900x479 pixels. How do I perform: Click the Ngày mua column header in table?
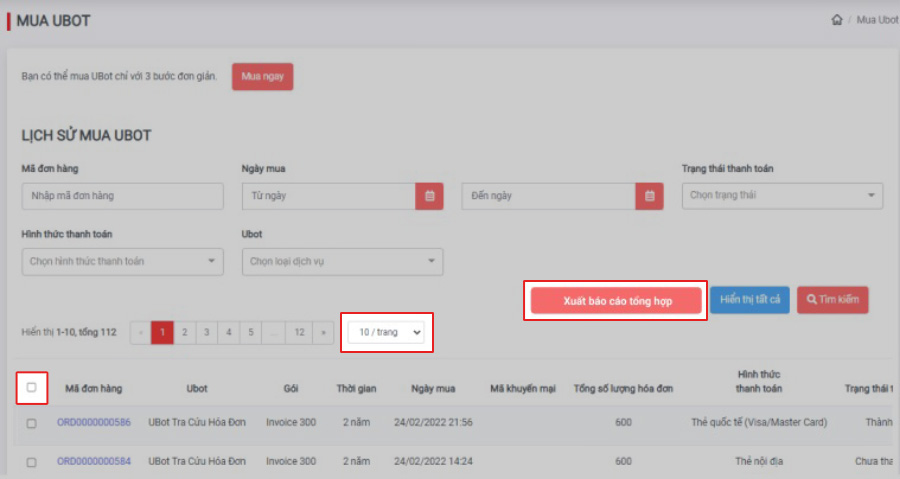(x=433, y=389)
